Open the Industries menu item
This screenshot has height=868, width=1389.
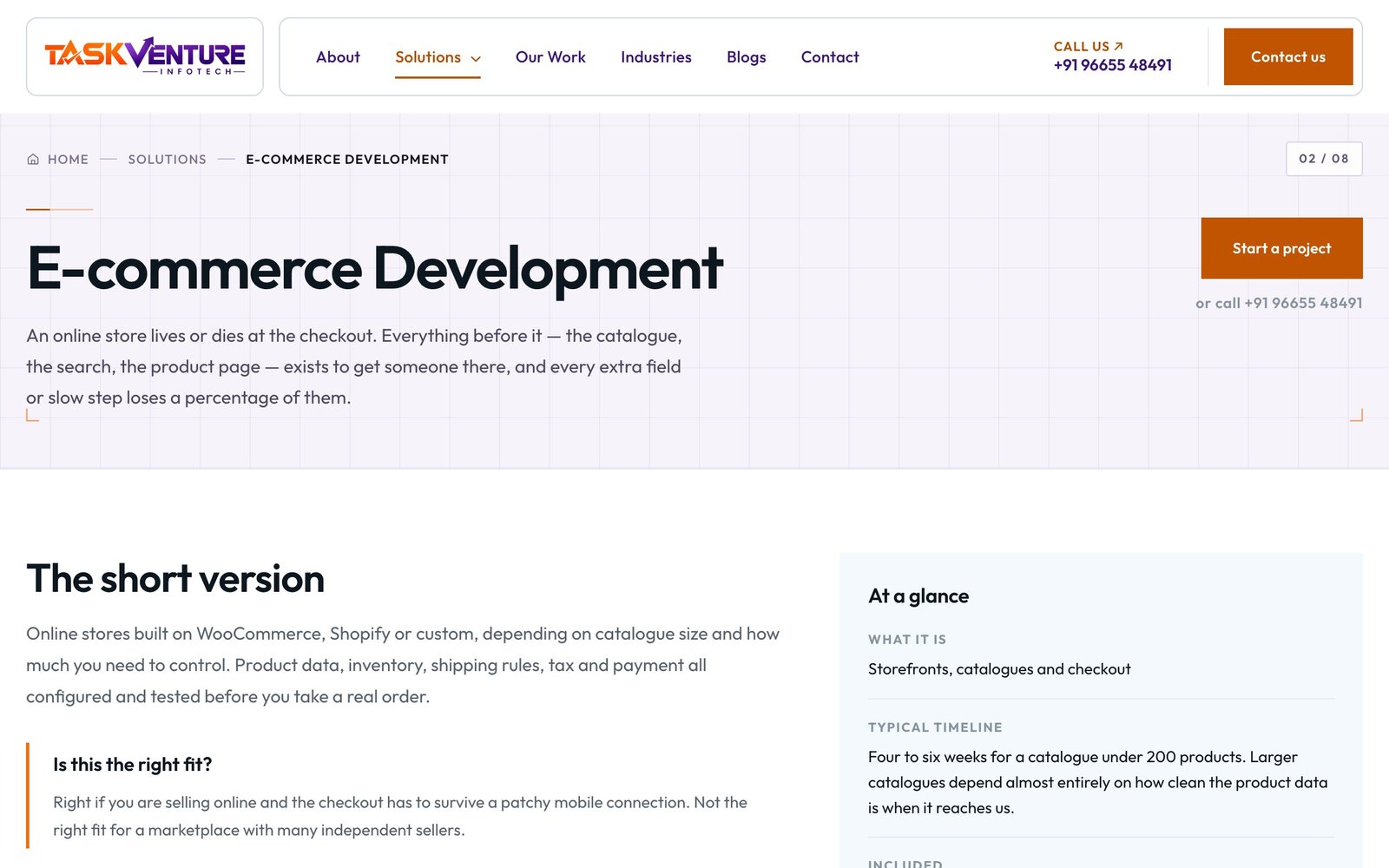pos(655,57)
